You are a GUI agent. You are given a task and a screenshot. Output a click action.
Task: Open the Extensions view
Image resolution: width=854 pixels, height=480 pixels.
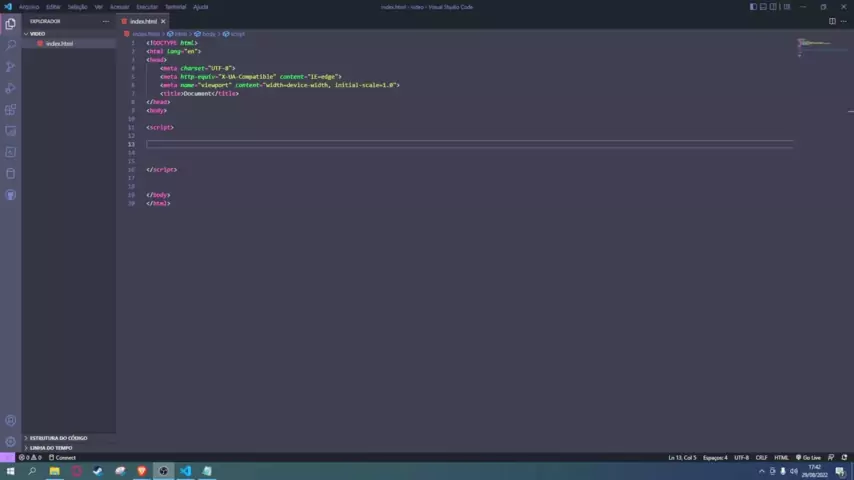click(x=10, y=110)
